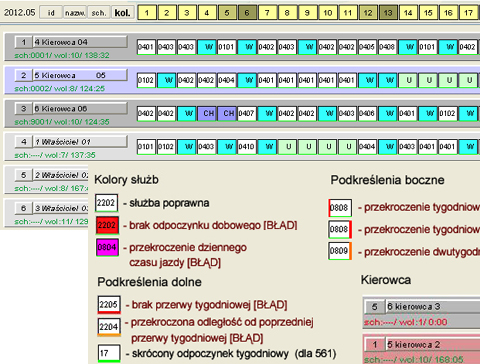480x364 pixels.
Task: Click the 0407 service cell in Kierowca 06 row
Action: click(x=247, y=113)
